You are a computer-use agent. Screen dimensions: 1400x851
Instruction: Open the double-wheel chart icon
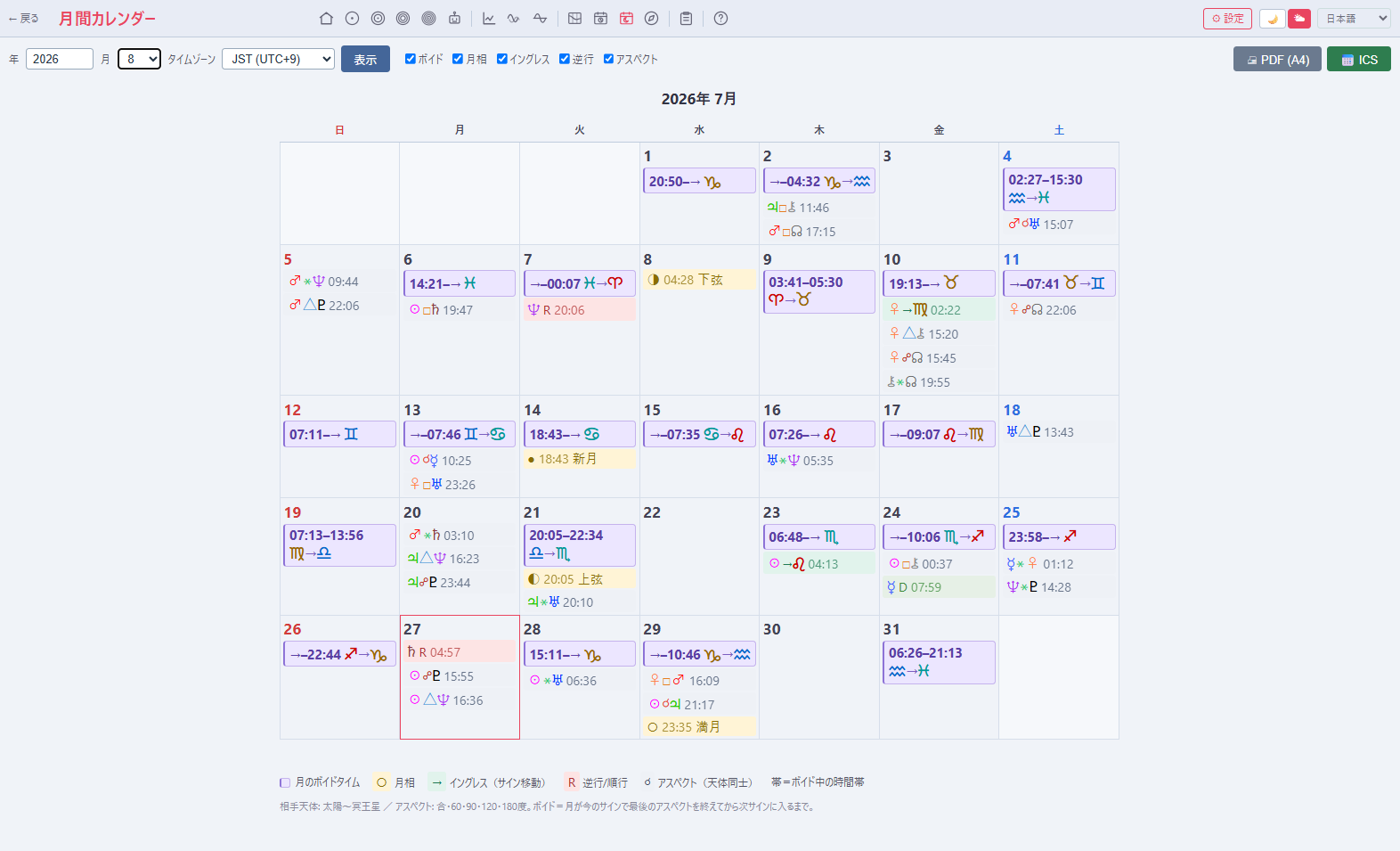click(x=378, y=19)
